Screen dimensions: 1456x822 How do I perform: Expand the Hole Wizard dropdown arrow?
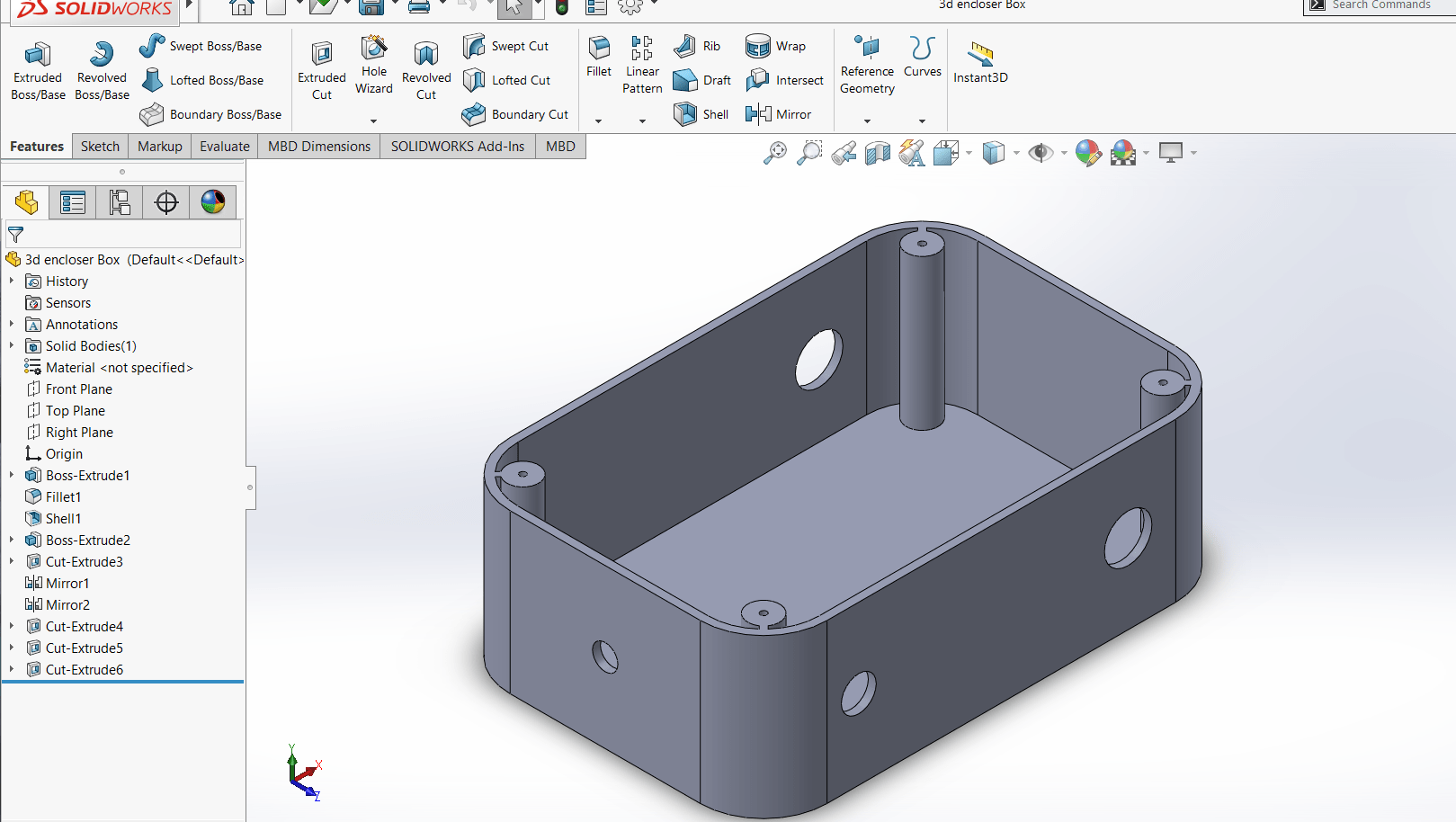pos(373,121)
